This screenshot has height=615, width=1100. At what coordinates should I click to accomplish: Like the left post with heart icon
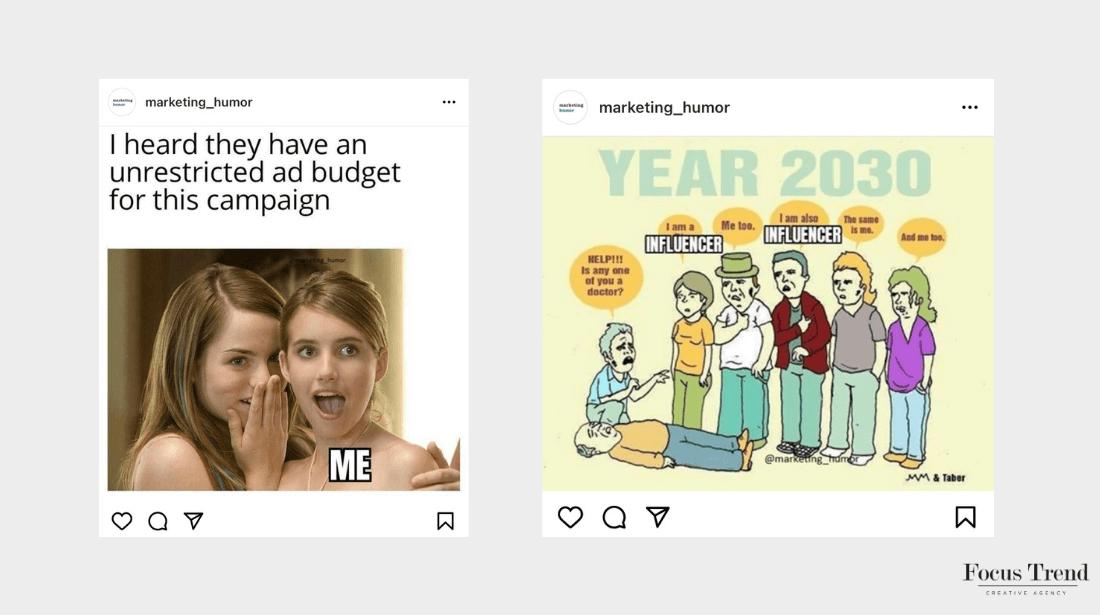(x=121, y=521)
